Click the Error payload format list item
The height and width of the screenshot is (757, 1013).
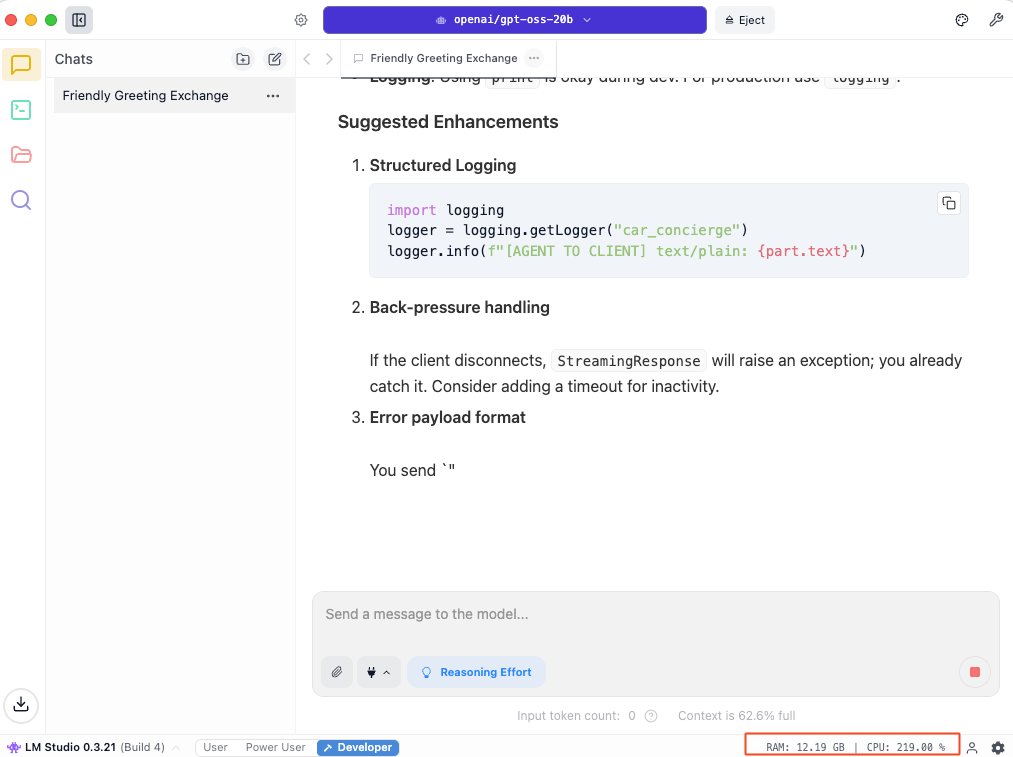447,417
